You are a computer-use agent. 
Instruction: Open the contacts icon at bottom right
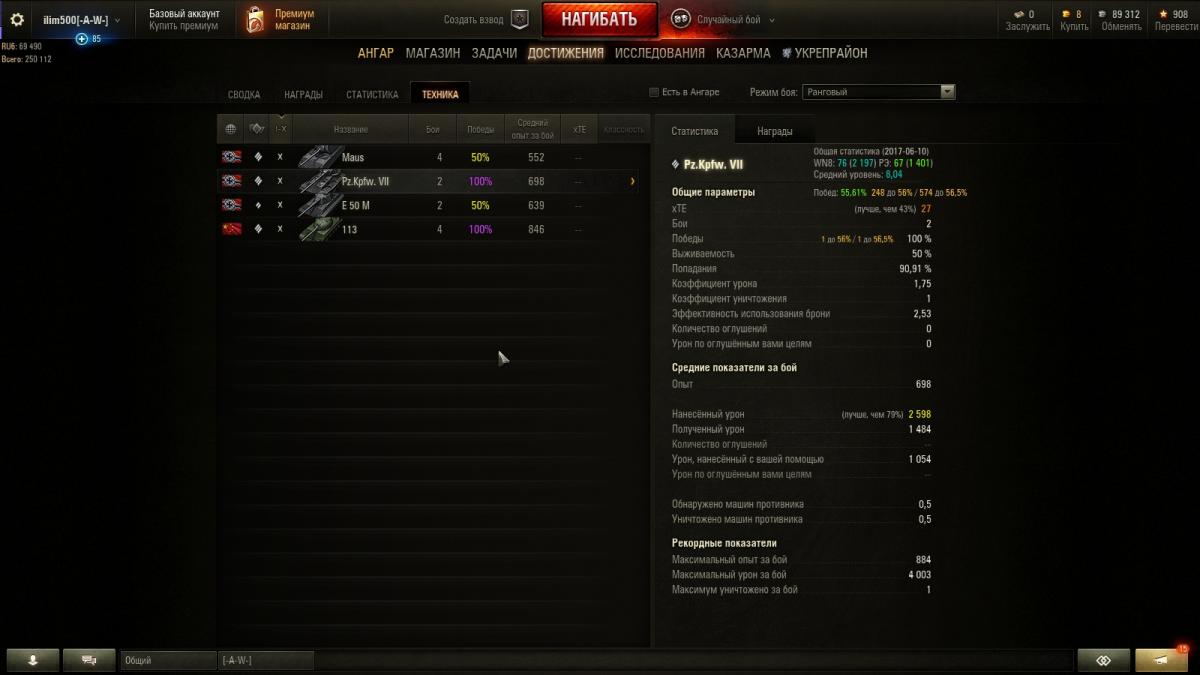coord(1103,660)
